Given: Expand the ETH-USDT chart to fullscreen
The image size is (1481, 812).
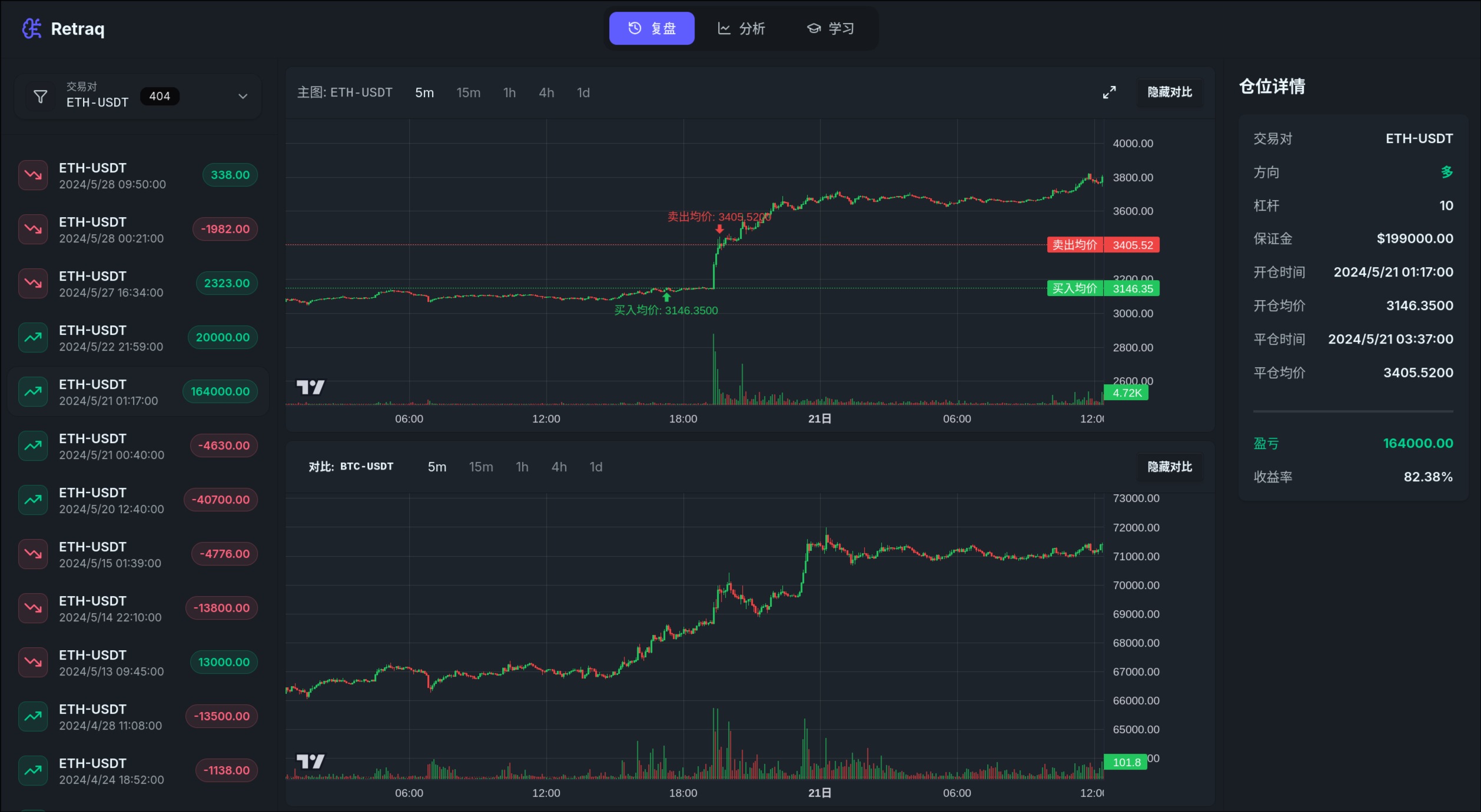Looking at the screenshot, I should coord(1109,92).
